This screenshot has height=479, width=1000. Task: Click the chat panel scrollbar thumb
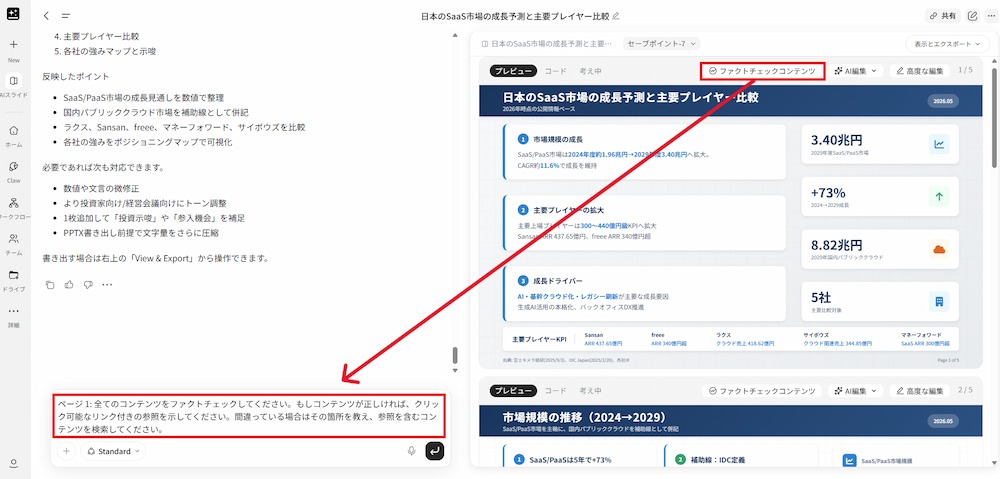pos(455,355)
